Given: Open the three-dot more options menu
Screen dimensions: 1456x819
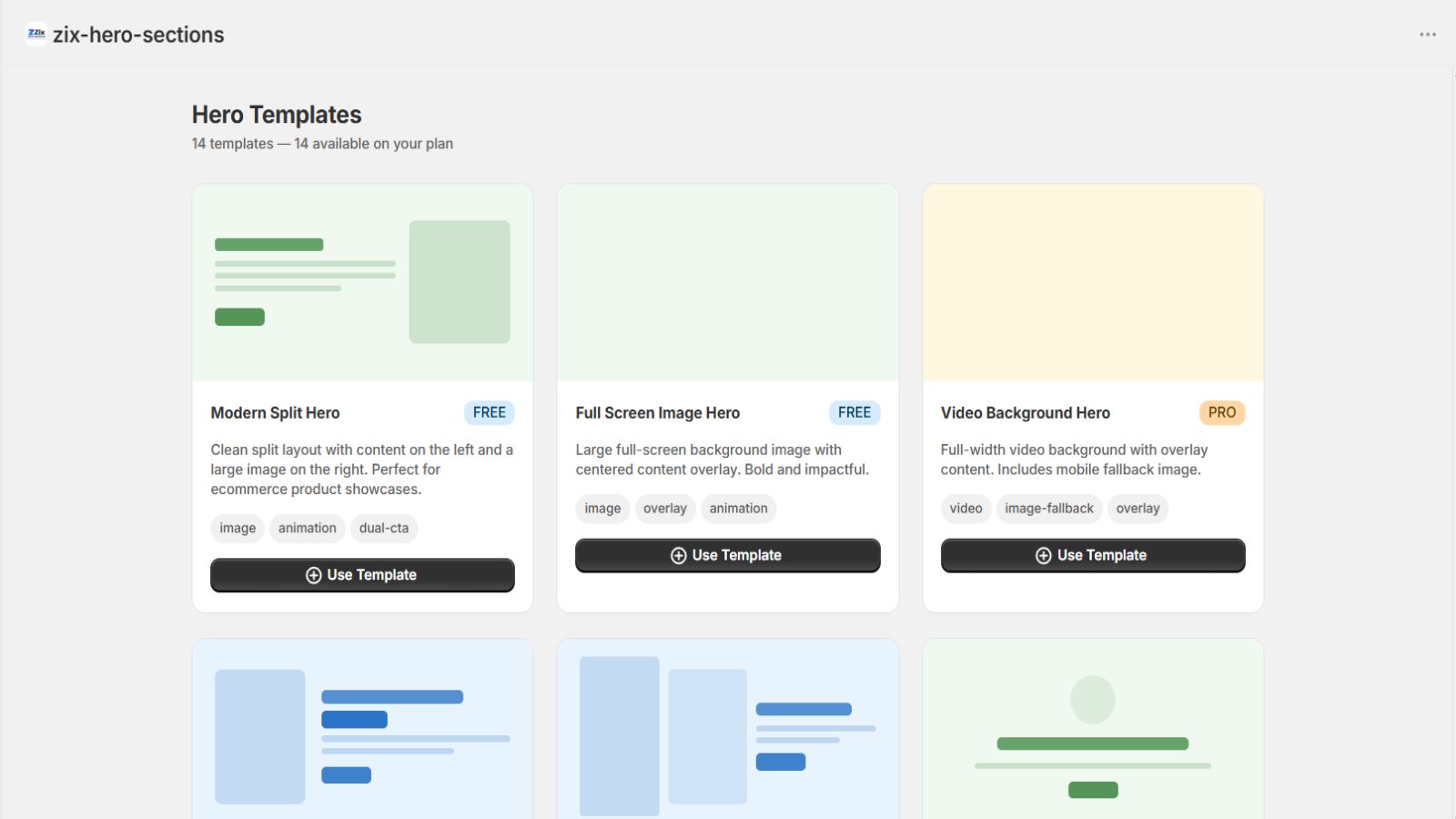Looking at the screenshot, I should click(1428, 35).
